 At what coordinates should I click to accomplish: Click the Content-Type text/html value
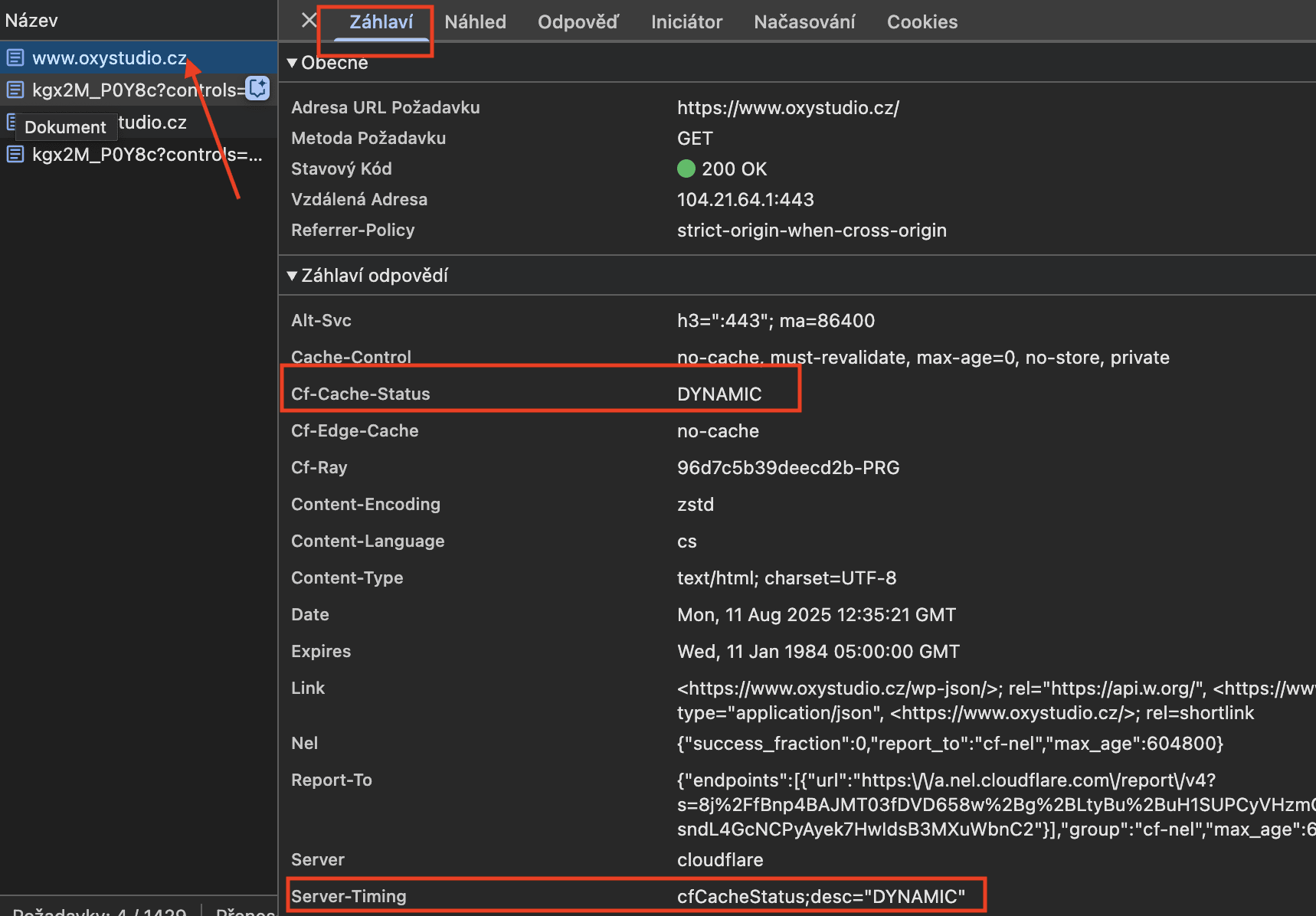(787, 578)
